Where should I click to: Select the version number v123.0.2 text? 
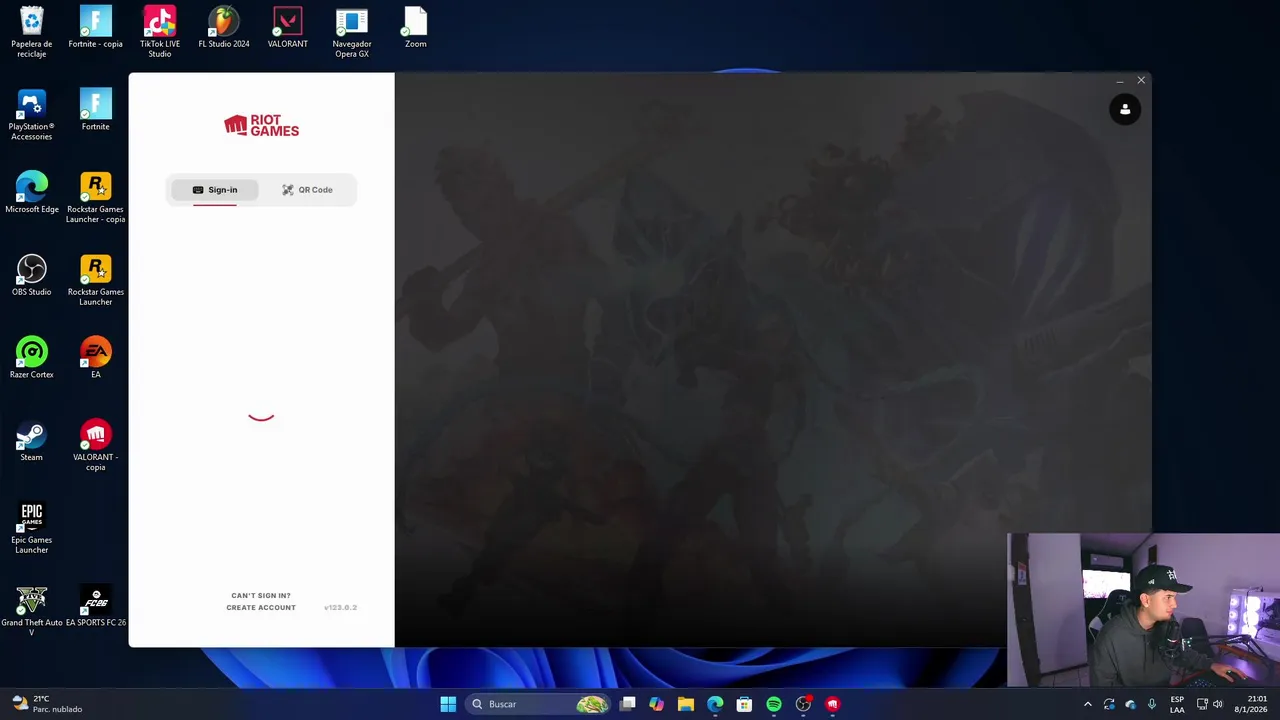tap(340, 607)
